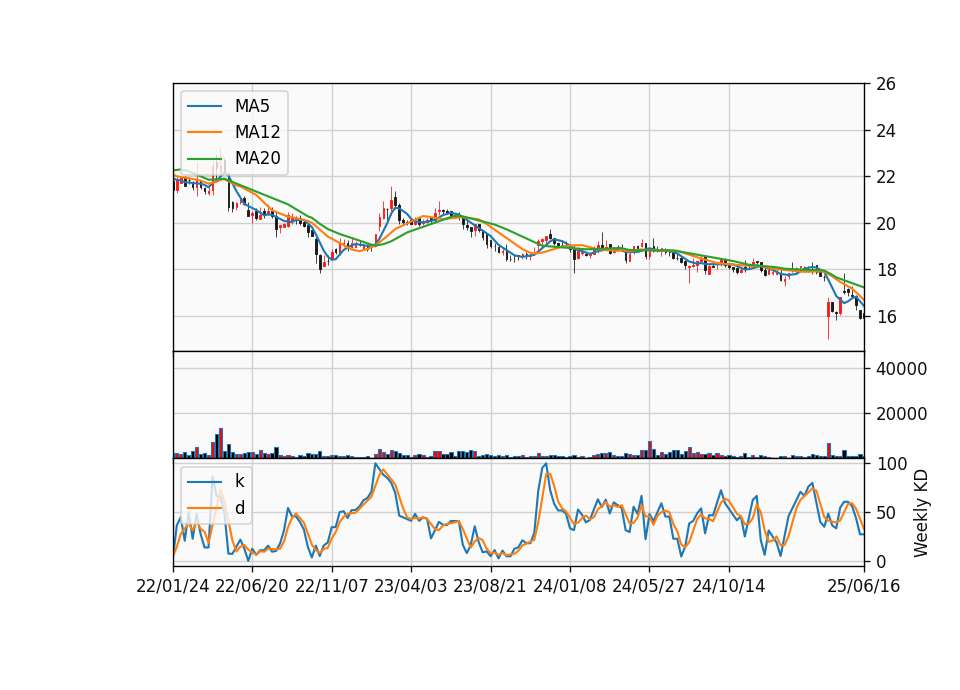Click the 24/01/08 date label
This screenshot has height=690, width=960.
tap(569, 586)
